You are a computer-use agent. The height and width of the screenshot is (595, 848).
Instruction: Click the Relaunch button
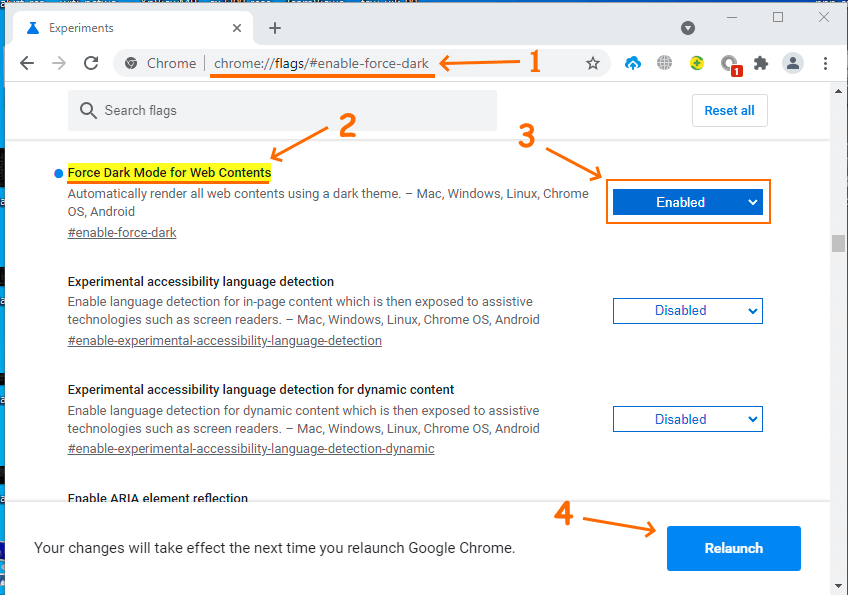click(733, 548)
